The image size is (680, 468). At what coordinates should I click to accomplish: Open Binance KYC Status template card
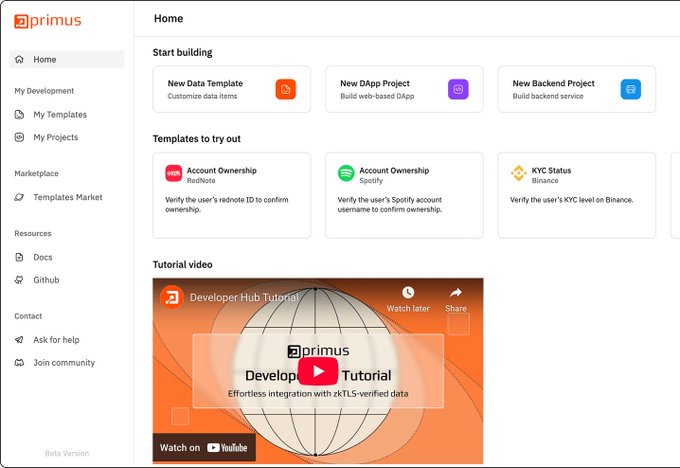click(x=577, y=195)
